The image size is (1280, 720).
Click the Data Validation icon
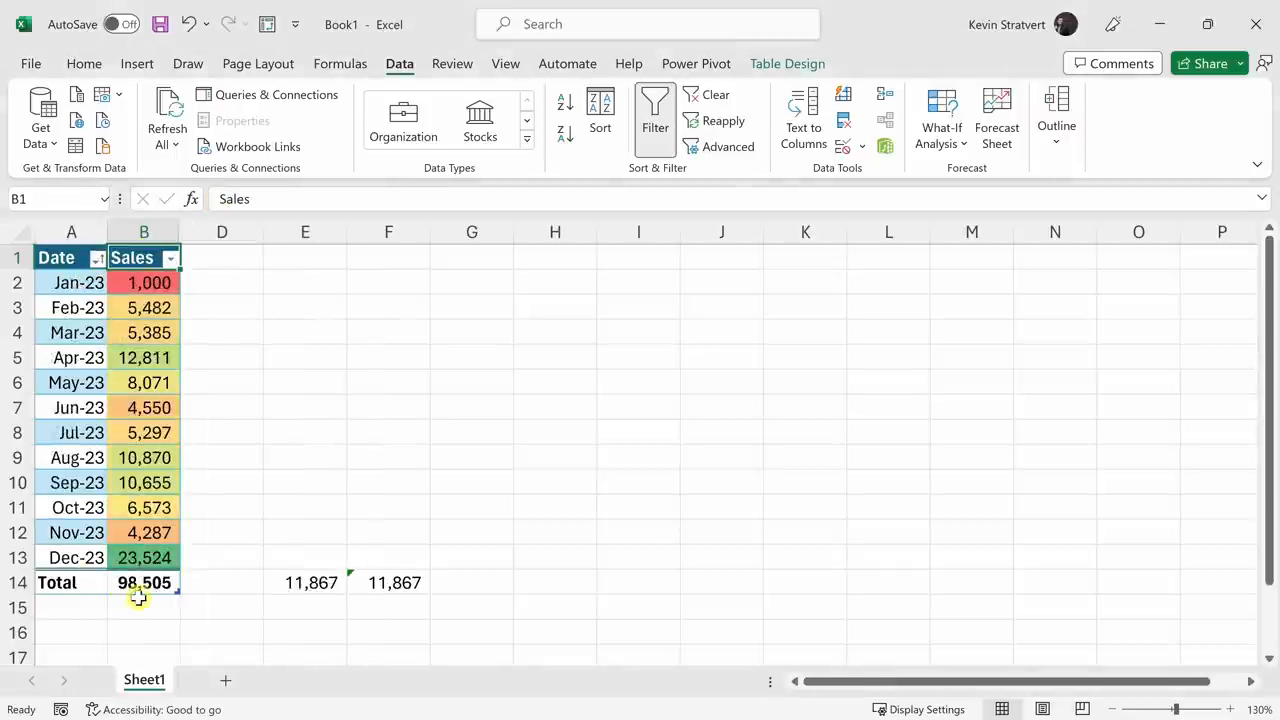[843, 146]
